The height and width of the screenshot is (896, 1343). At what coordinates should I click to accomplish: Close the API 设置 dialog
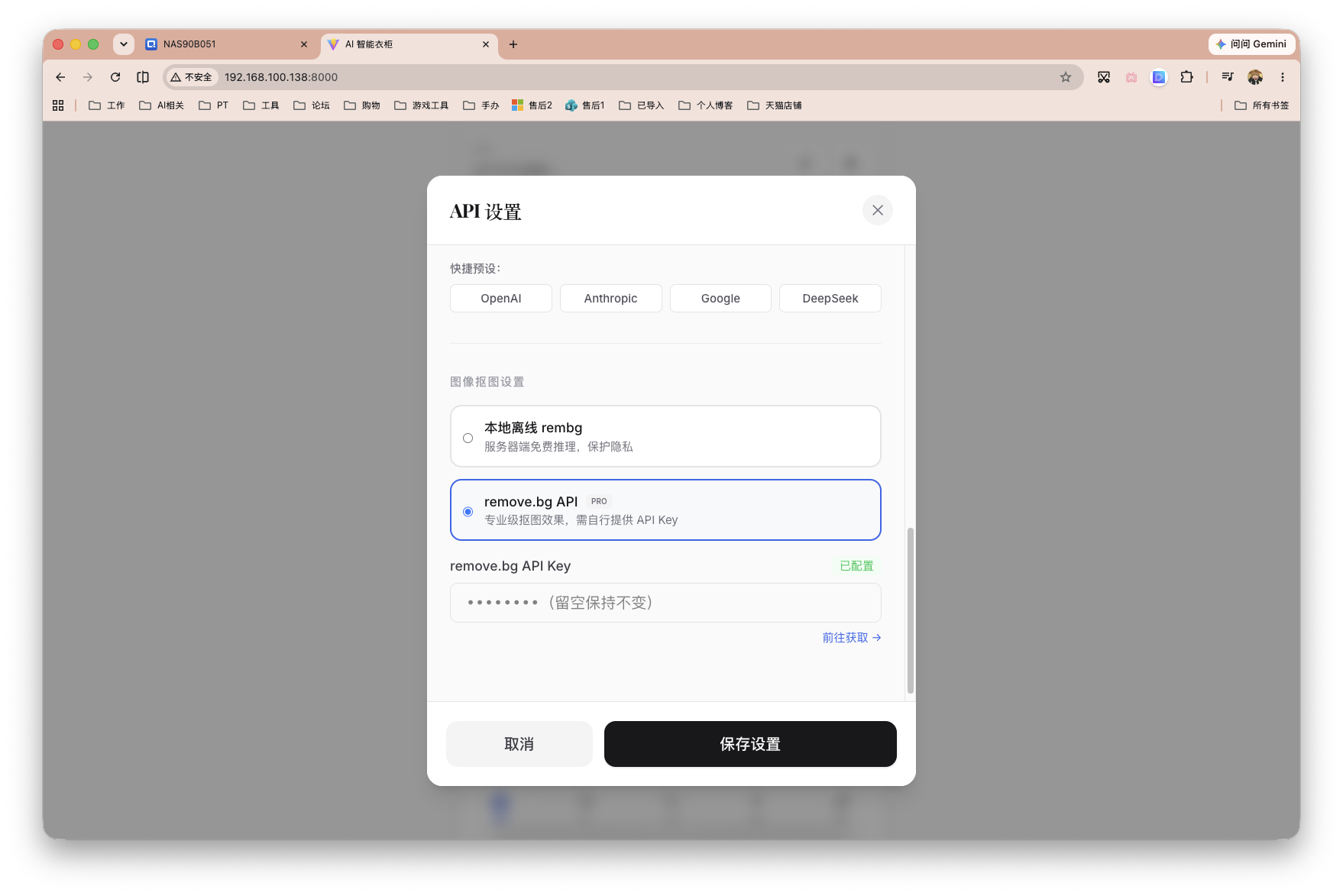pos(877,210)
